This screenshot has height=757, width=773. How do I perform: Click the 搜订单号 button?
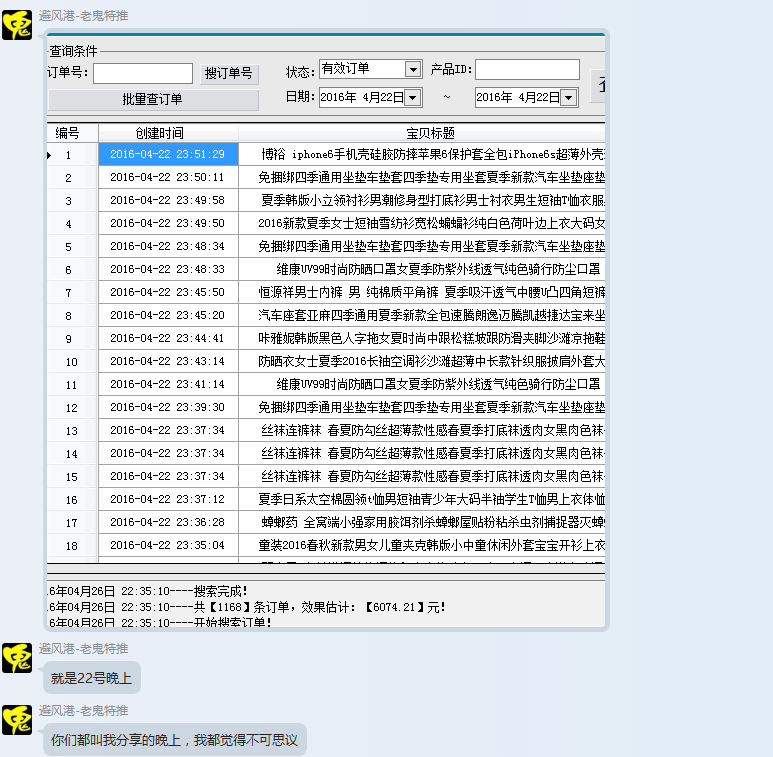(229, 74)
